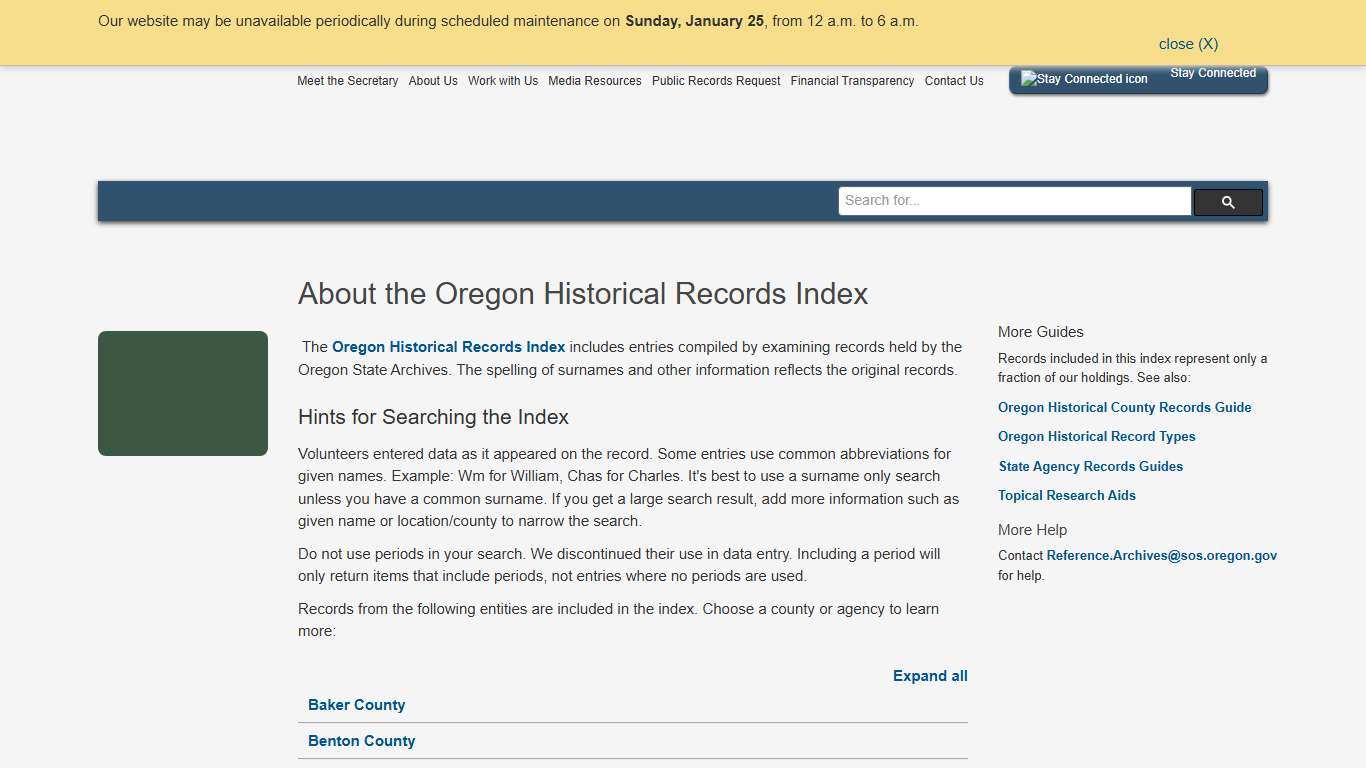Open the About Us page

click(x=433, y=81)
